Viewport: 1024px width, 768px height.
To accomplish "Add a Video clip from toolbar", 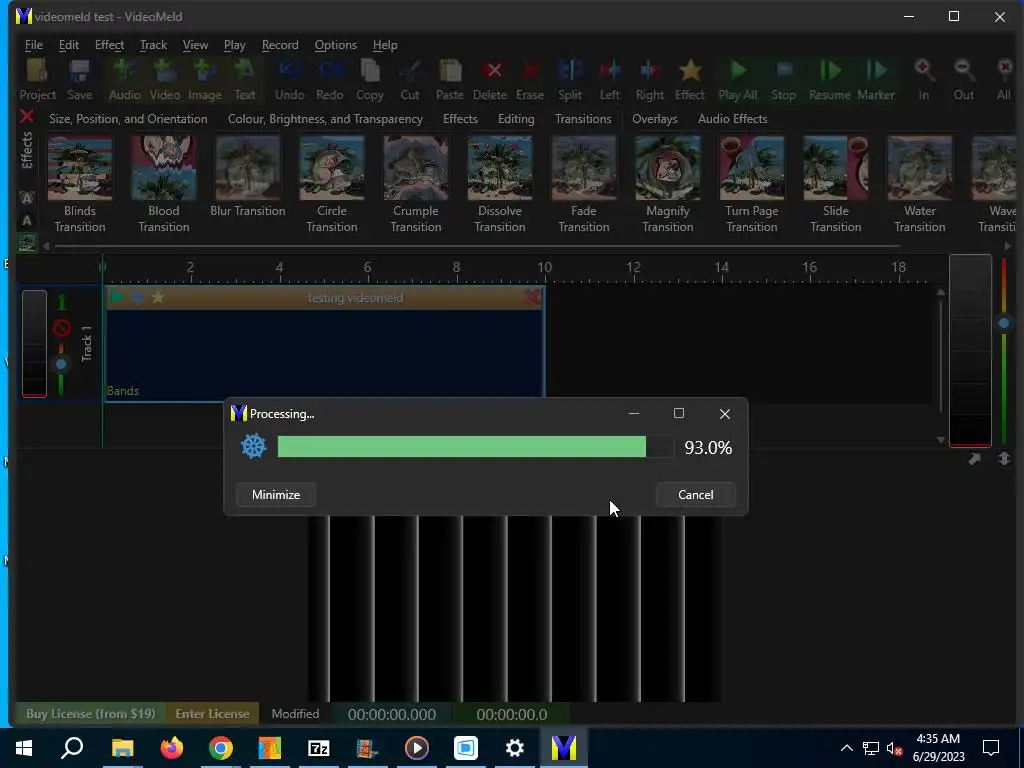I will [165, 80].
